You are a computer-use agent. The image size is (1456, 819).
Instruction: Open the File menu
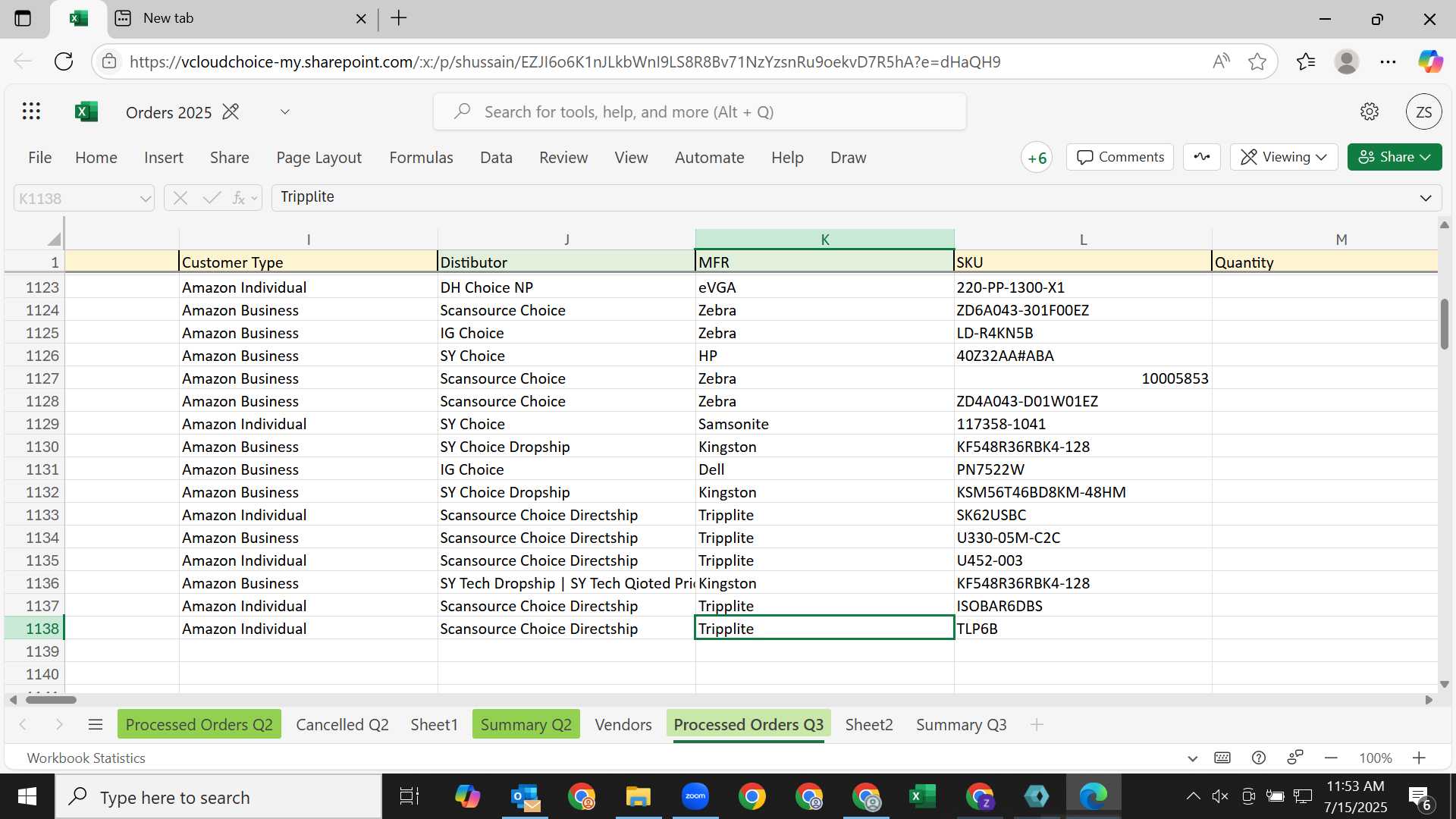point(39,157)
